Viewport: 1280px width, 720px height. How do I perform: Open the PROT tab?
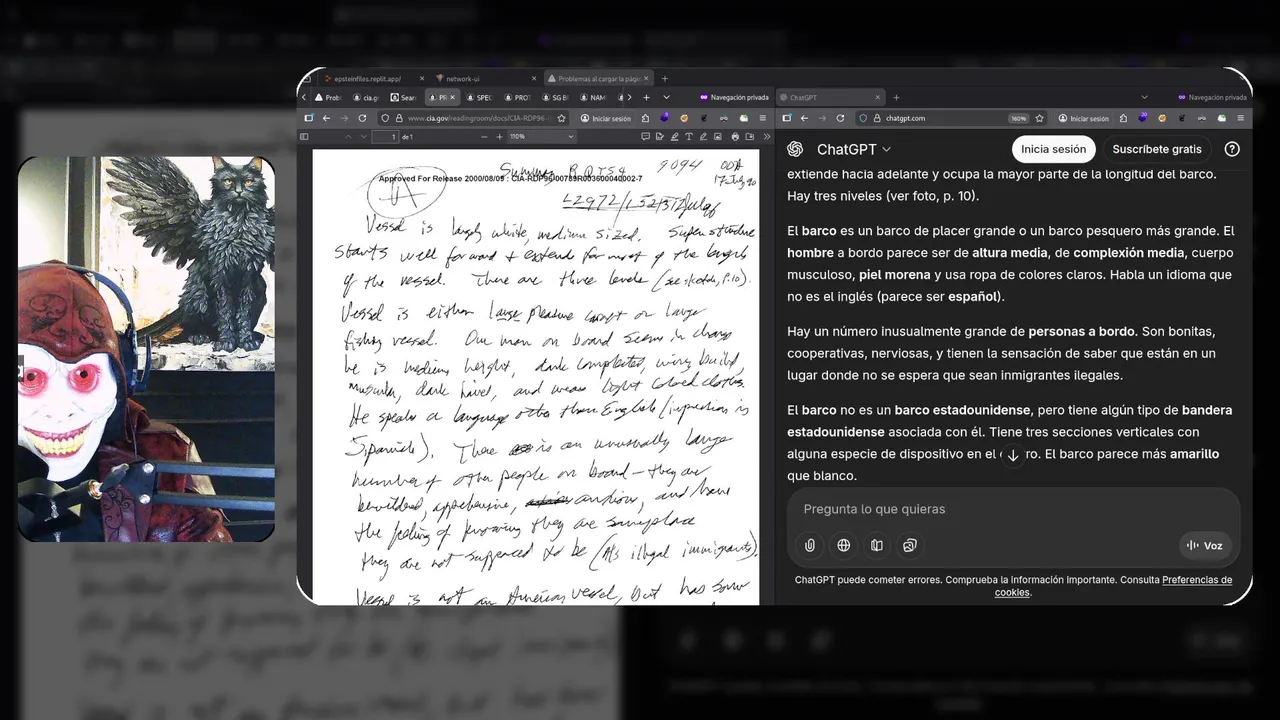click(x=518, y=97)
